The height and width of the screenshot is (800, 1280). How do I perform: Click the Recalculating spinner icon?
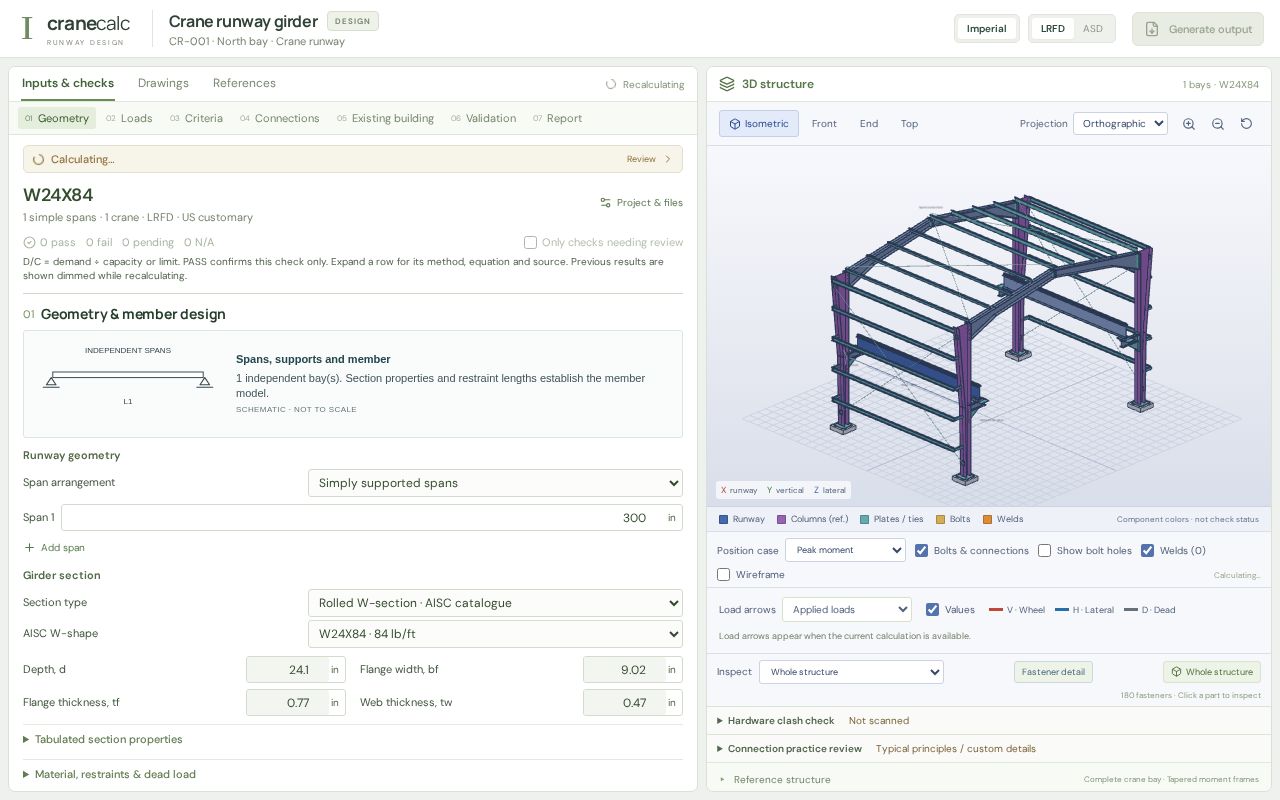click(x=611, y=85)
